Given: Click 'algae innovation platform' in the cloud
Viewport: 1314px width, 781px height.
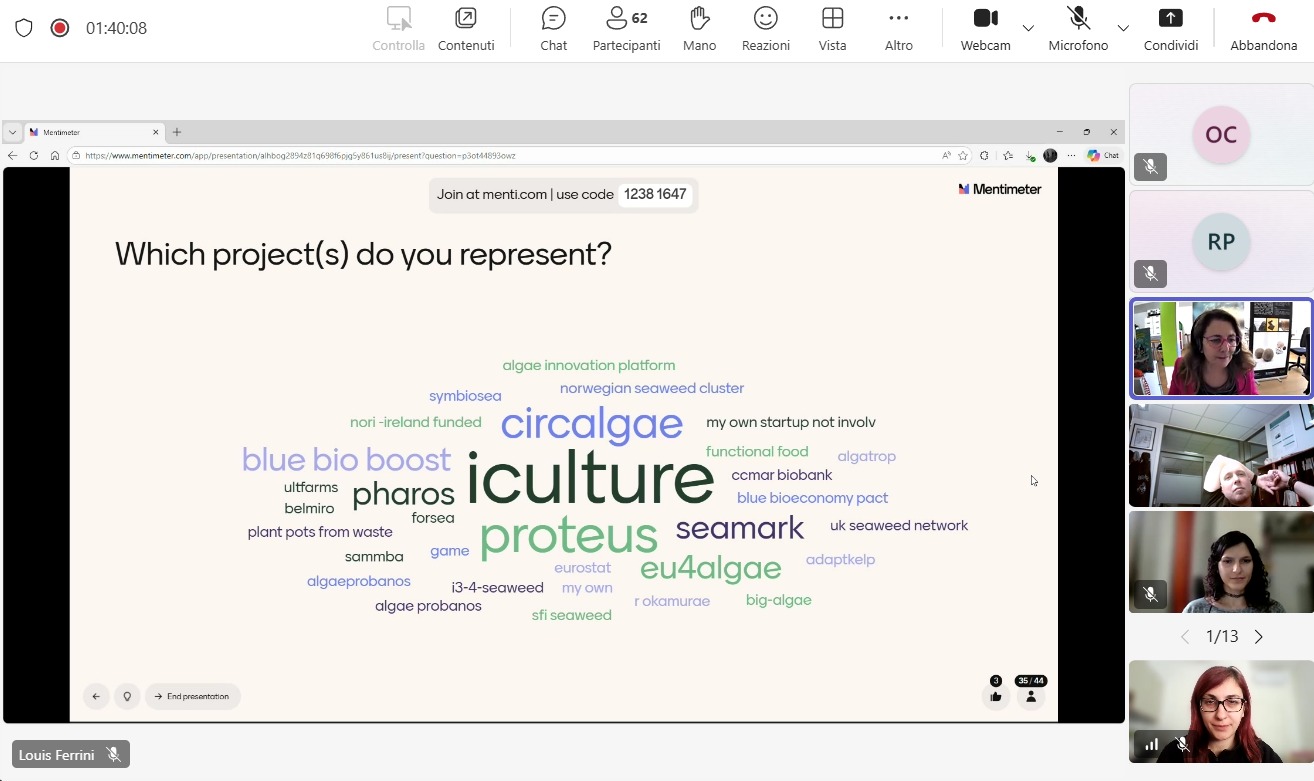Looking at the screenshot, I should click(589, 366).
